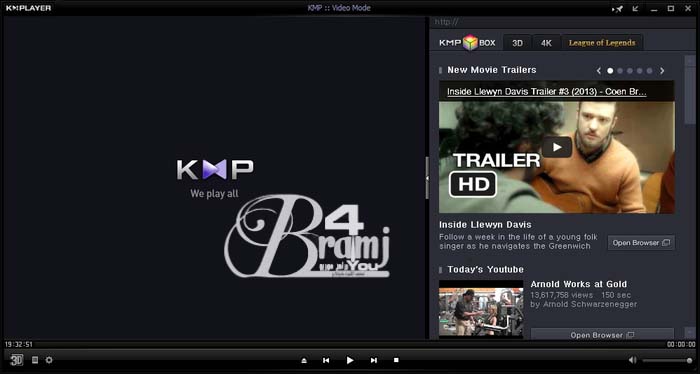Click Arnold Works at Gold title

tap(579, 284)
